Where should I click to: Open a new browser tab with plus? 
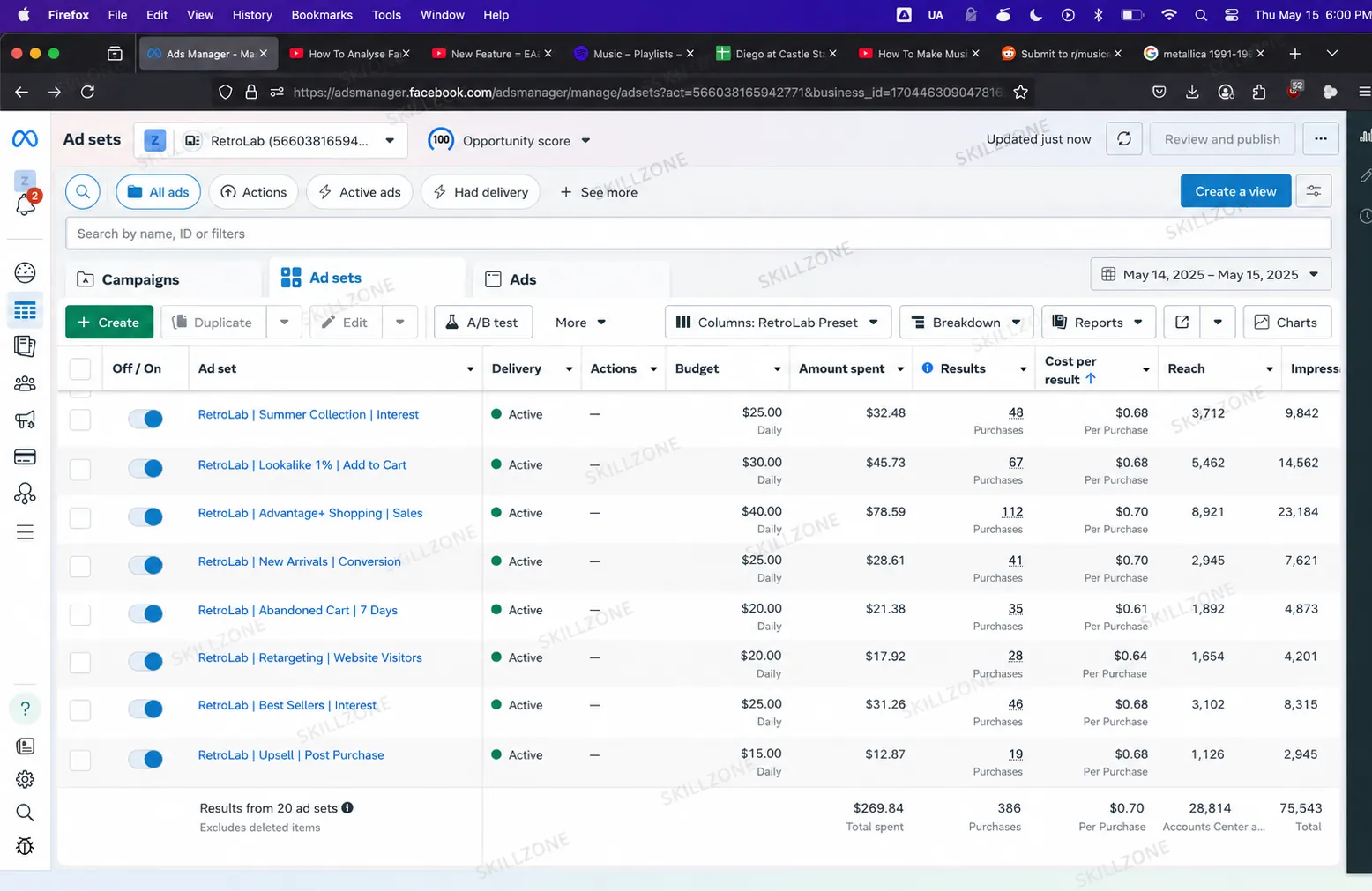1294,54
